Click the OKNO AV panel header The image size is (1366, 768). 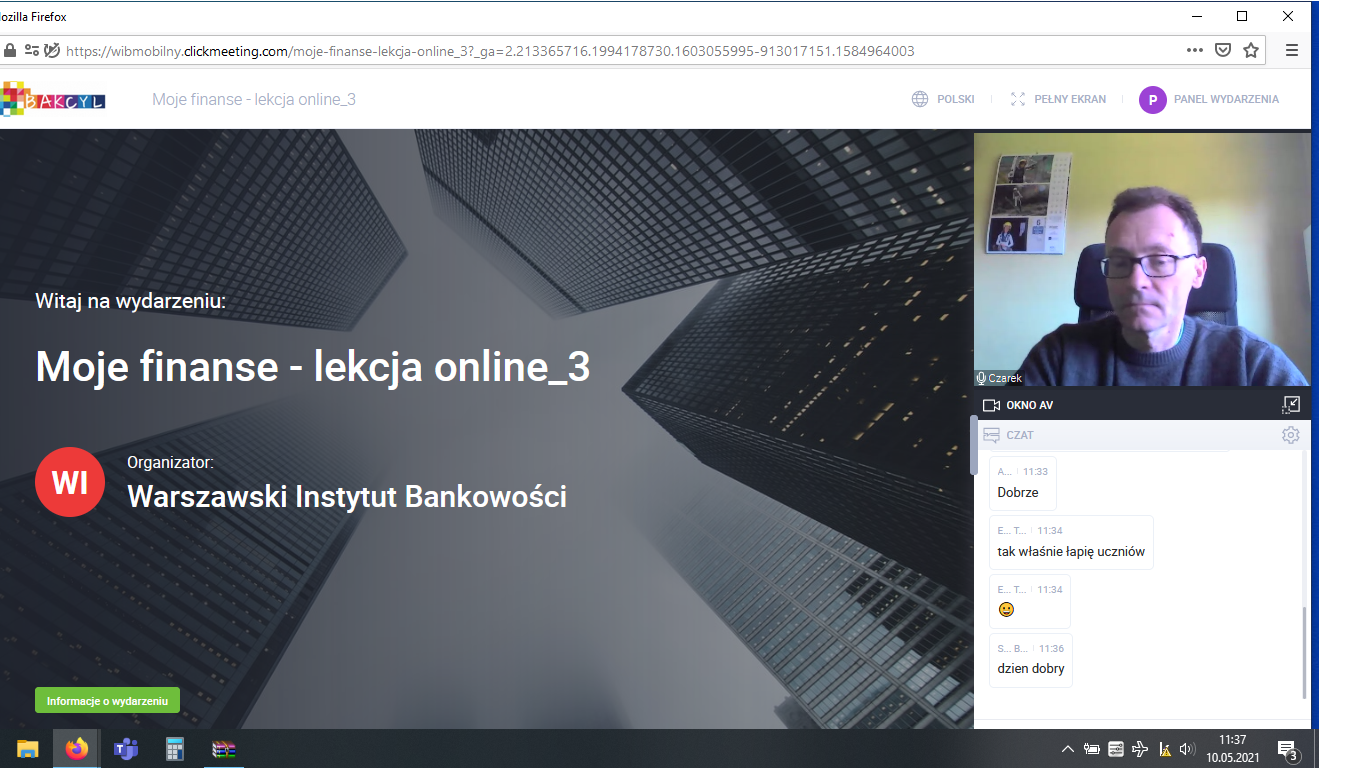1142,405
